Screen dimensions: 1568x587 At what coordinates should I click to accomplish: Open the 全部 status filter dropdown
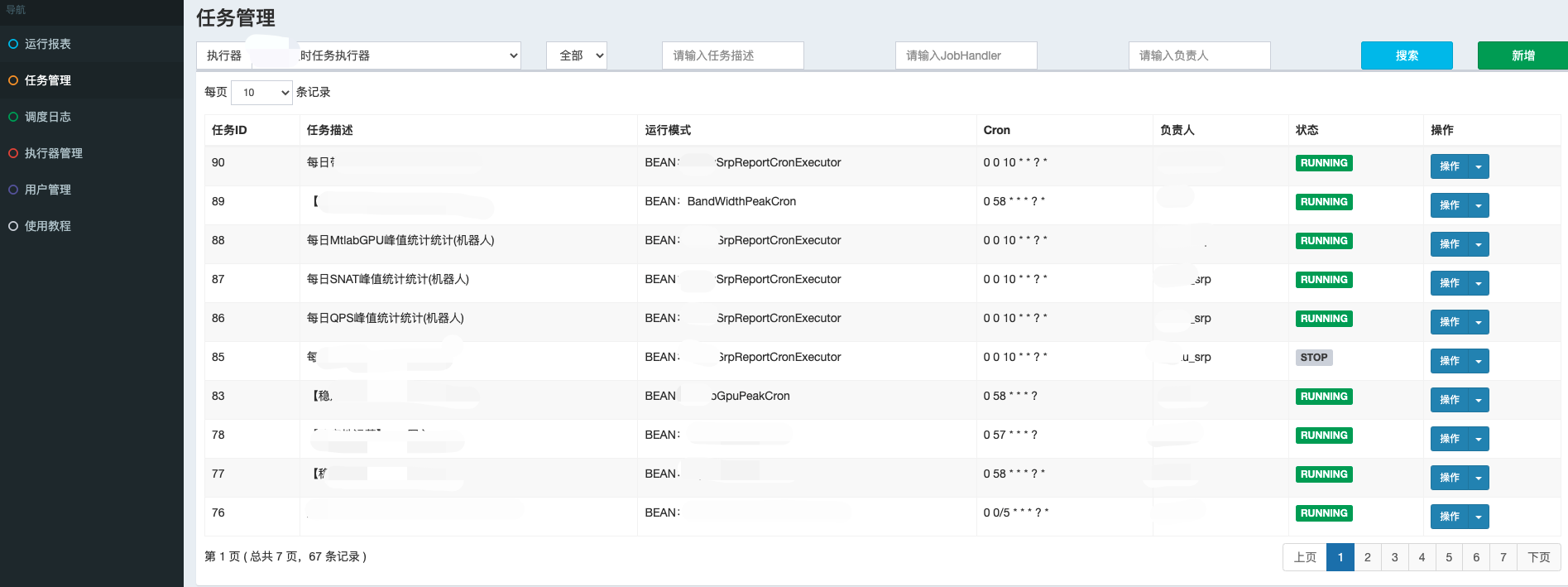tap(577, 55)
